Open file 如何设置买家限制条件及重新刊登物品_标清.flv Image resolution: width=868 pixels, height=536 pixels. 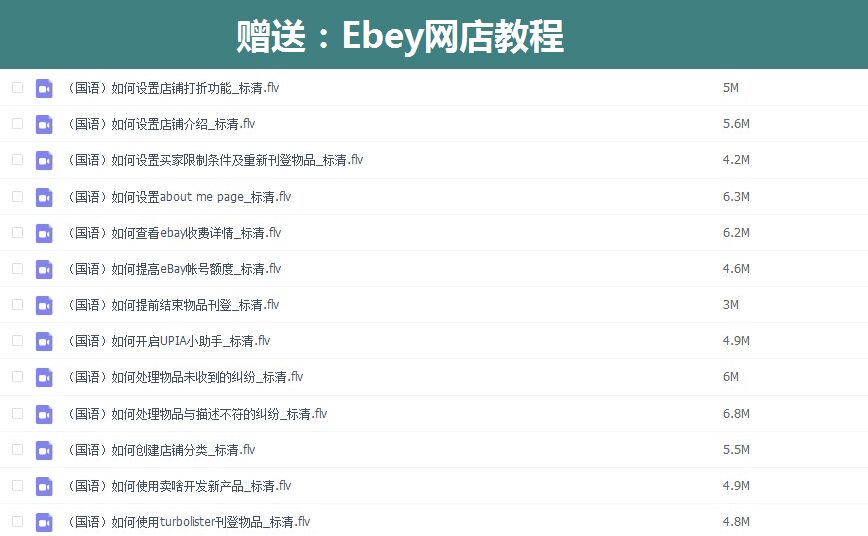(215, 160)
